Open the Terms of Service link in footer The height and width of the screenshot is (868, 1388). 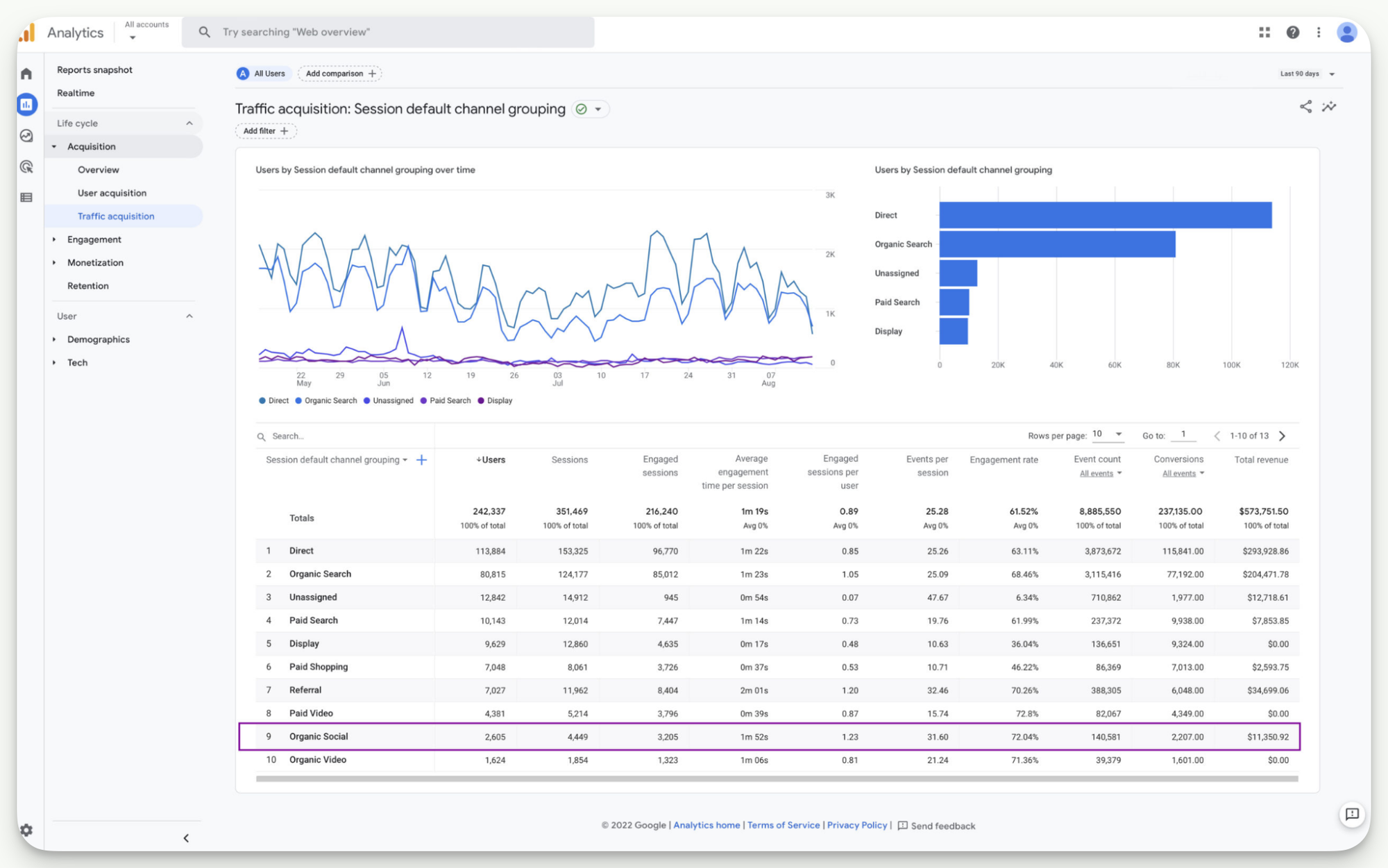tap(784, 825)
